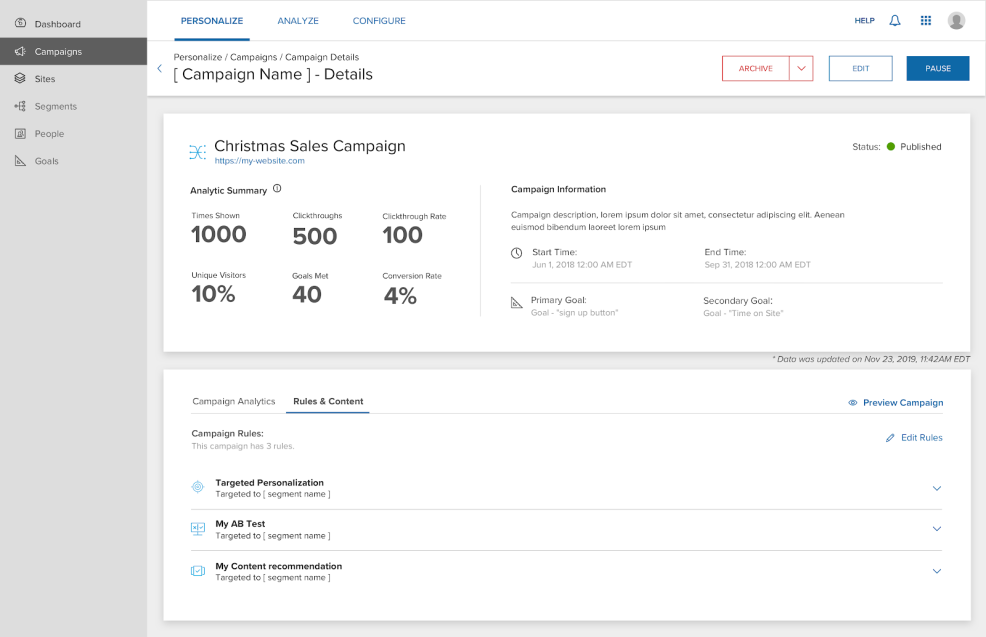Open the Archive dropdown arrow
The image size is (986, 637).
pos(801,68)
